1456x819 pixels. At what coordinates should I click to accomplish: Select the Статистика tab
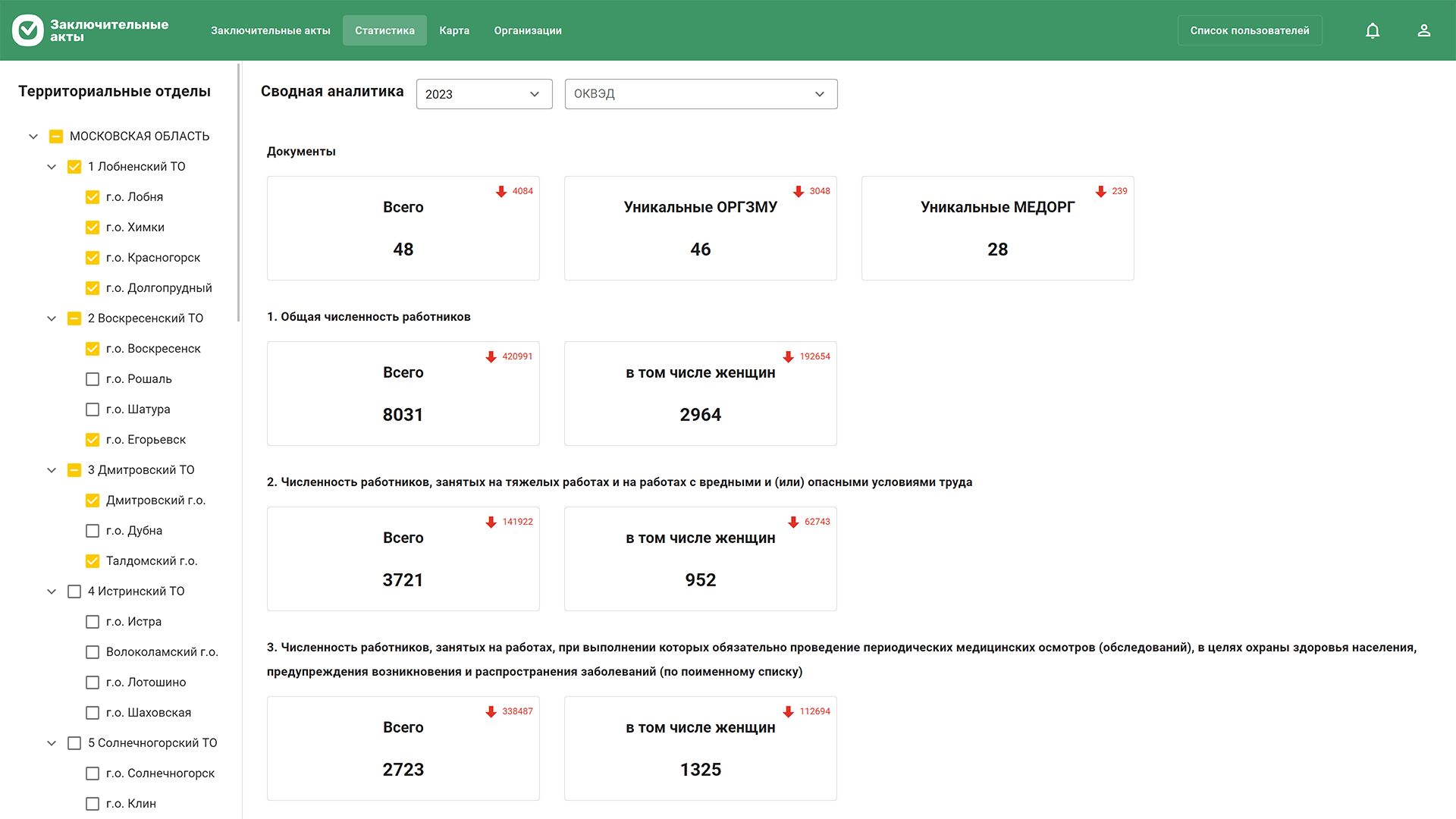pyautogui.click(x=384, y=30)
